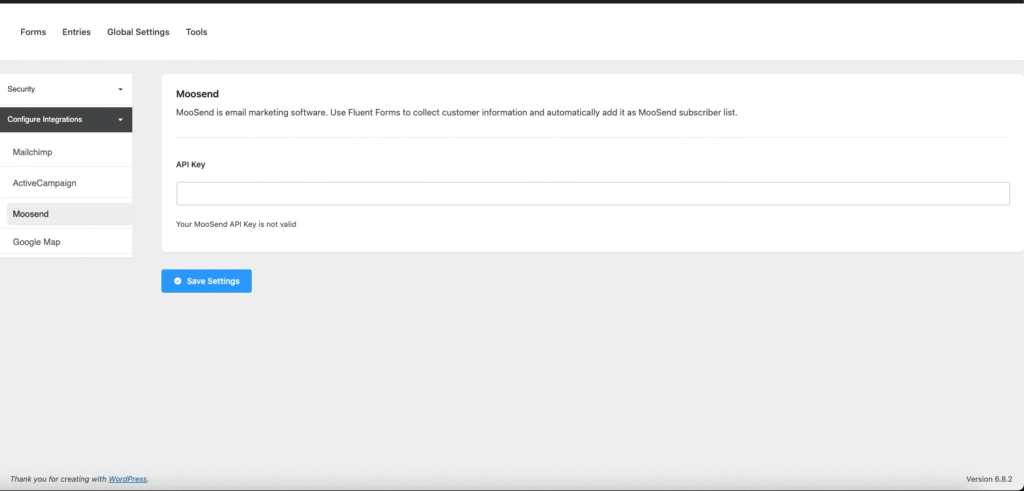1024x491 pixels.
Task: Select ActiveCampaign in the sidebar
Action: [44, 183]
